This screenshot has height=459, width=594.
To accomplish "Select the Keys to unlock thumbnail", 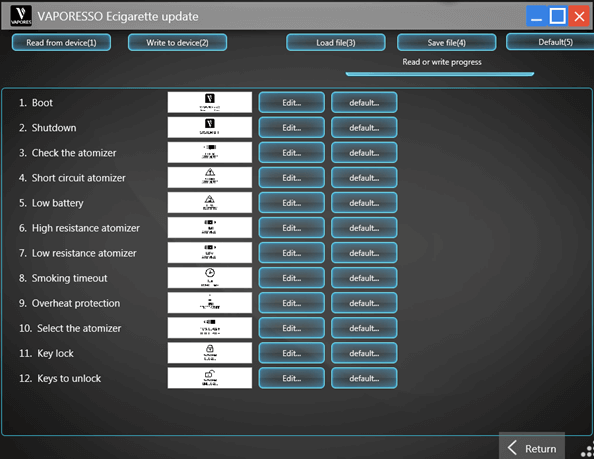I will point(210,378).
